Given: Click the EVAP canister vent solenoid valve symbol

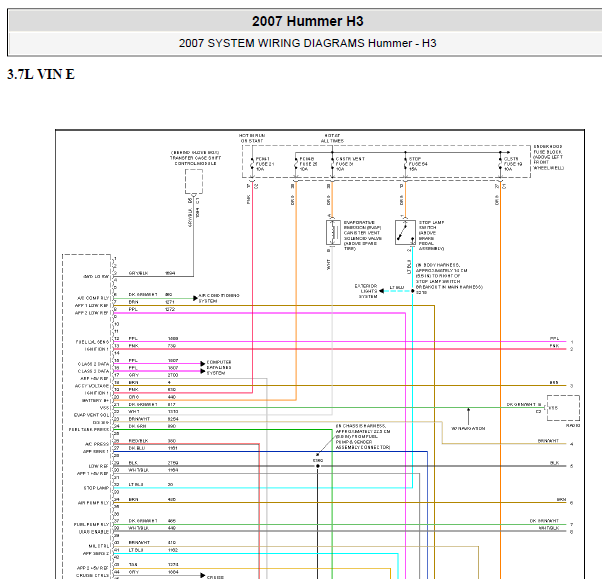Looking at the screenshot, I should (333, 232).
